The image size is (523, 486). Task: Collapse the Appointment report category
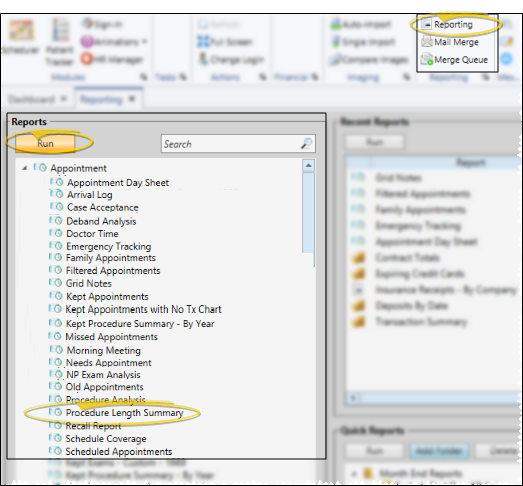[x=25, y=168]
